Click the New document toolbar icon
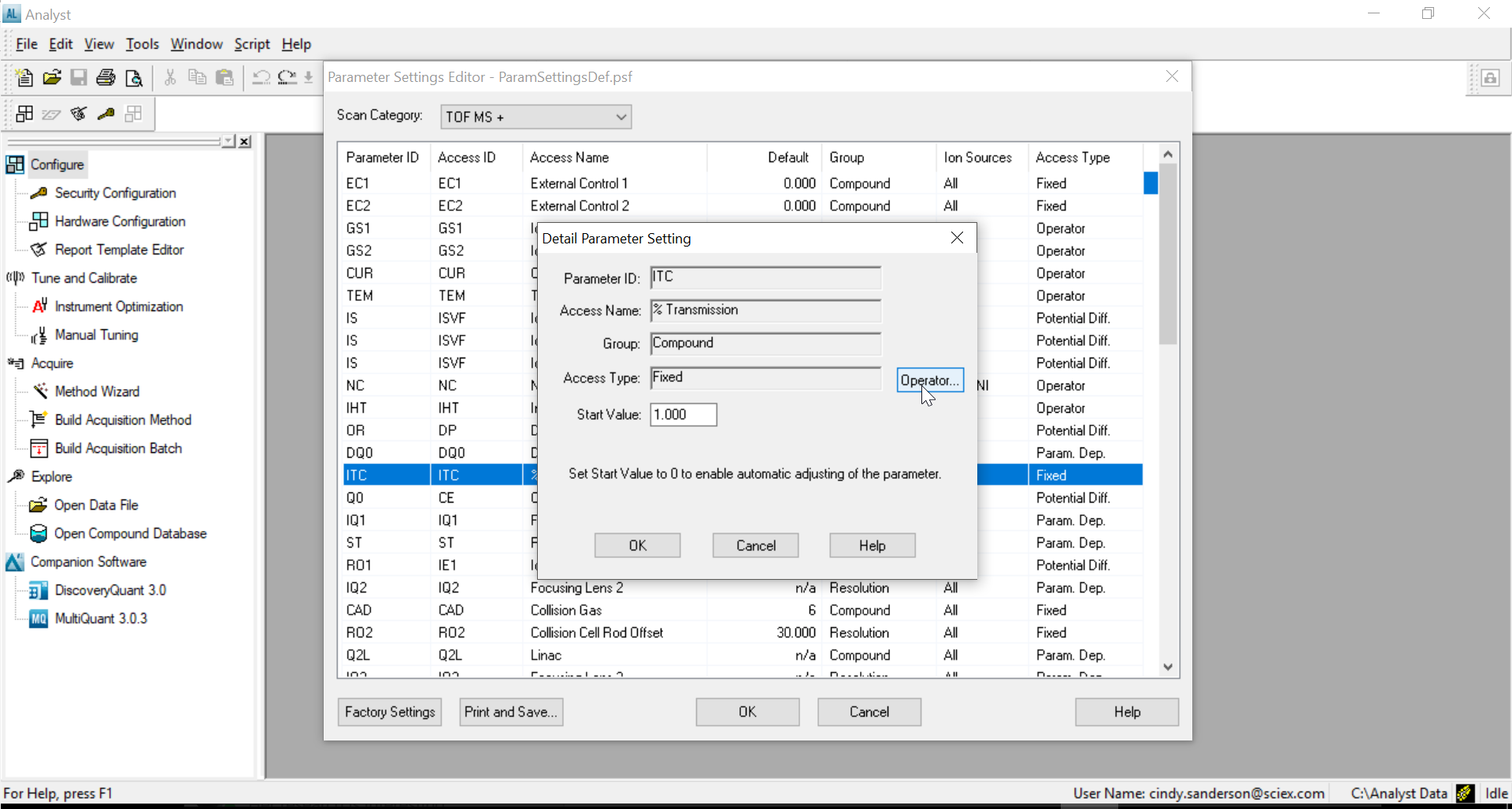1512x809 pixels. (24, 77)
